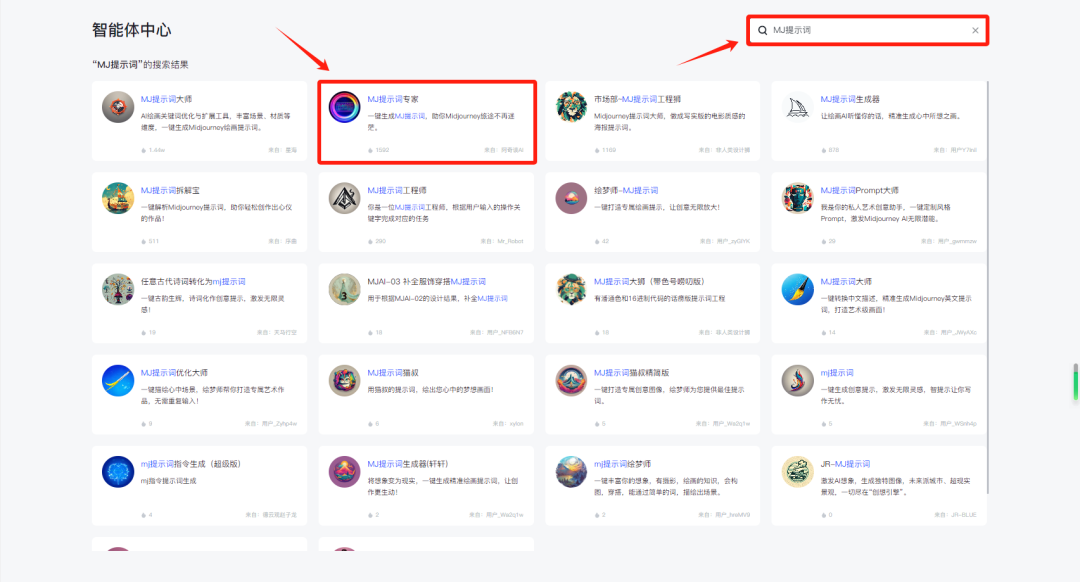Open the 绘梦师-MJ提示词 title link
This screenshot has height=582, width=1080.
626,190
